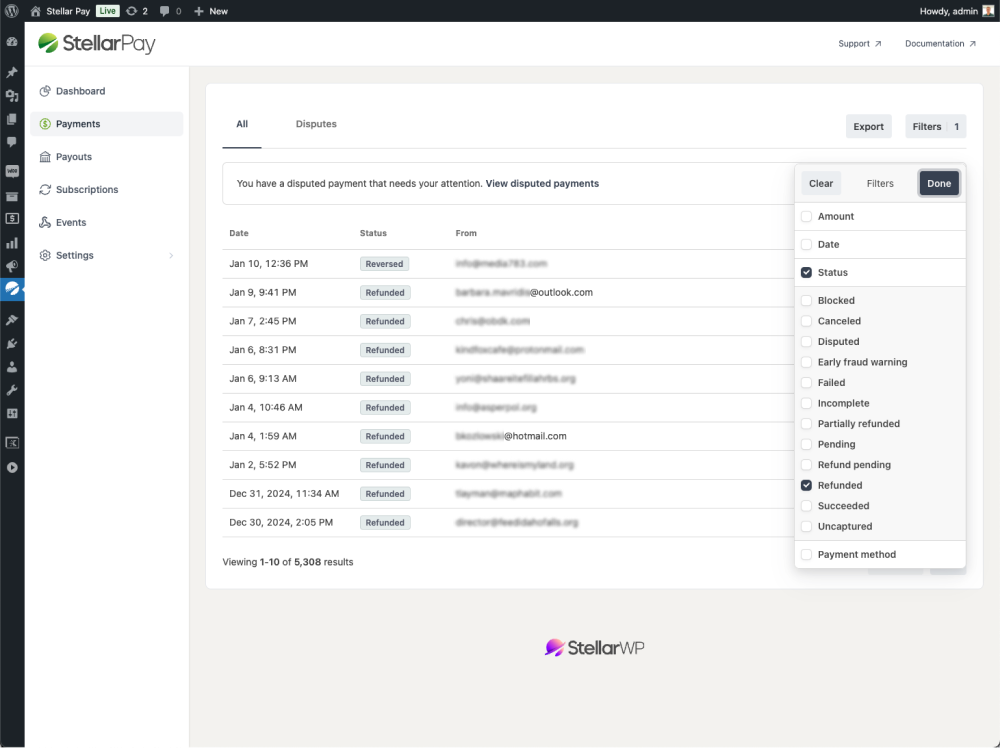Viewport: 1000px width, 748px height.
Task: Expand the Payment method filter
Action: point(806,555)
